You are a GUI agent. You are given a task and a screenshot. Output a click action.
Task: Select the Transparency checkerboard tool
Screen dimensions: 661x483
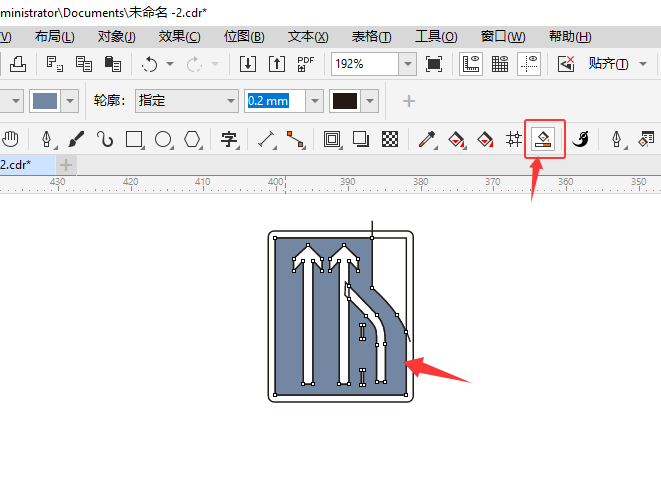click(x=390, y=139)
